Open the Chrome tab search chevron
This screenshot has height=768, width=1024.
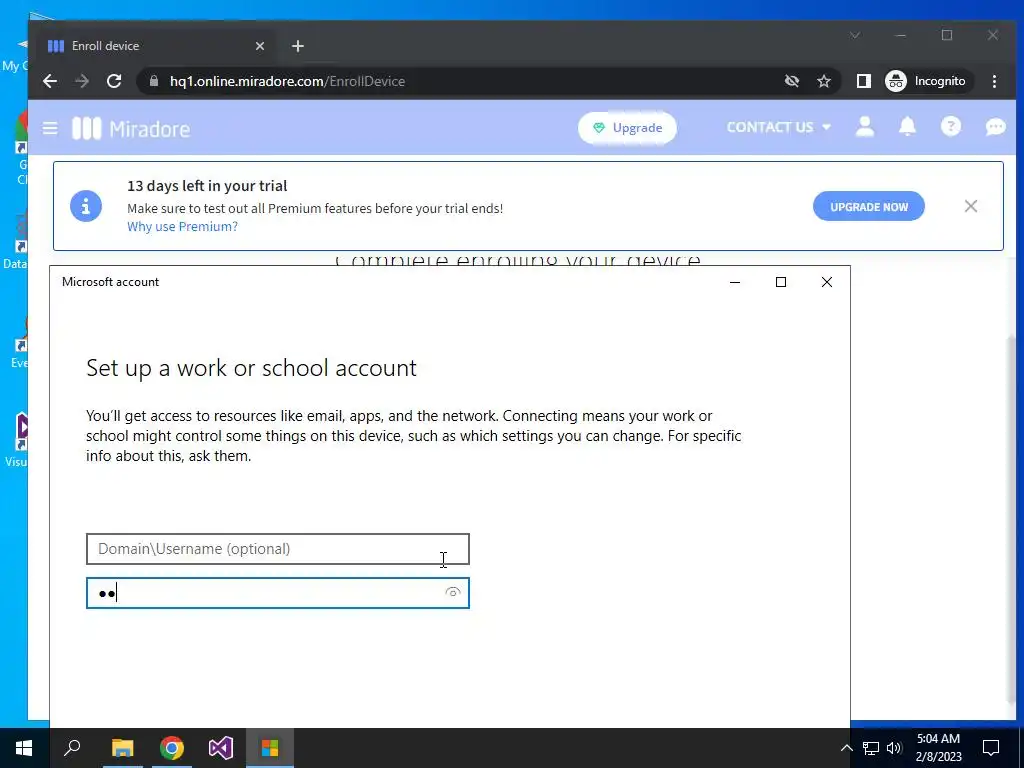click(855, 35)
